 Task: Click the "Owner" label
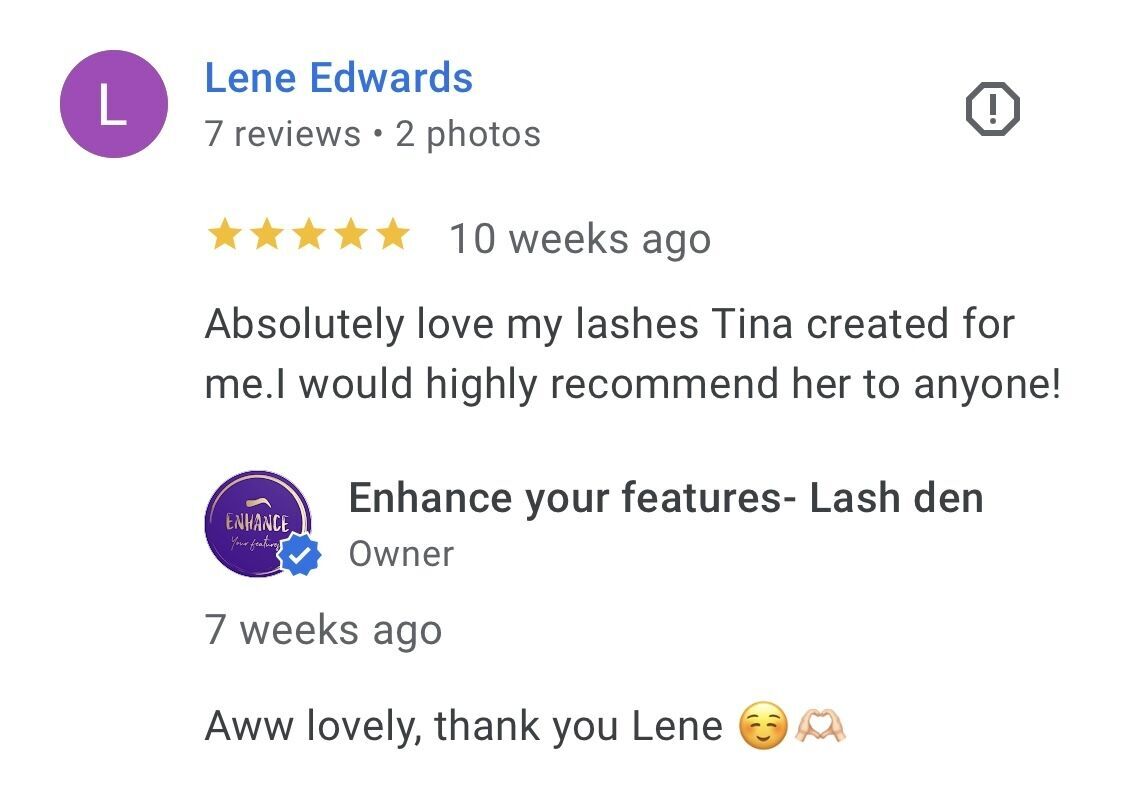pyautogui.click(x=400, y=554)
